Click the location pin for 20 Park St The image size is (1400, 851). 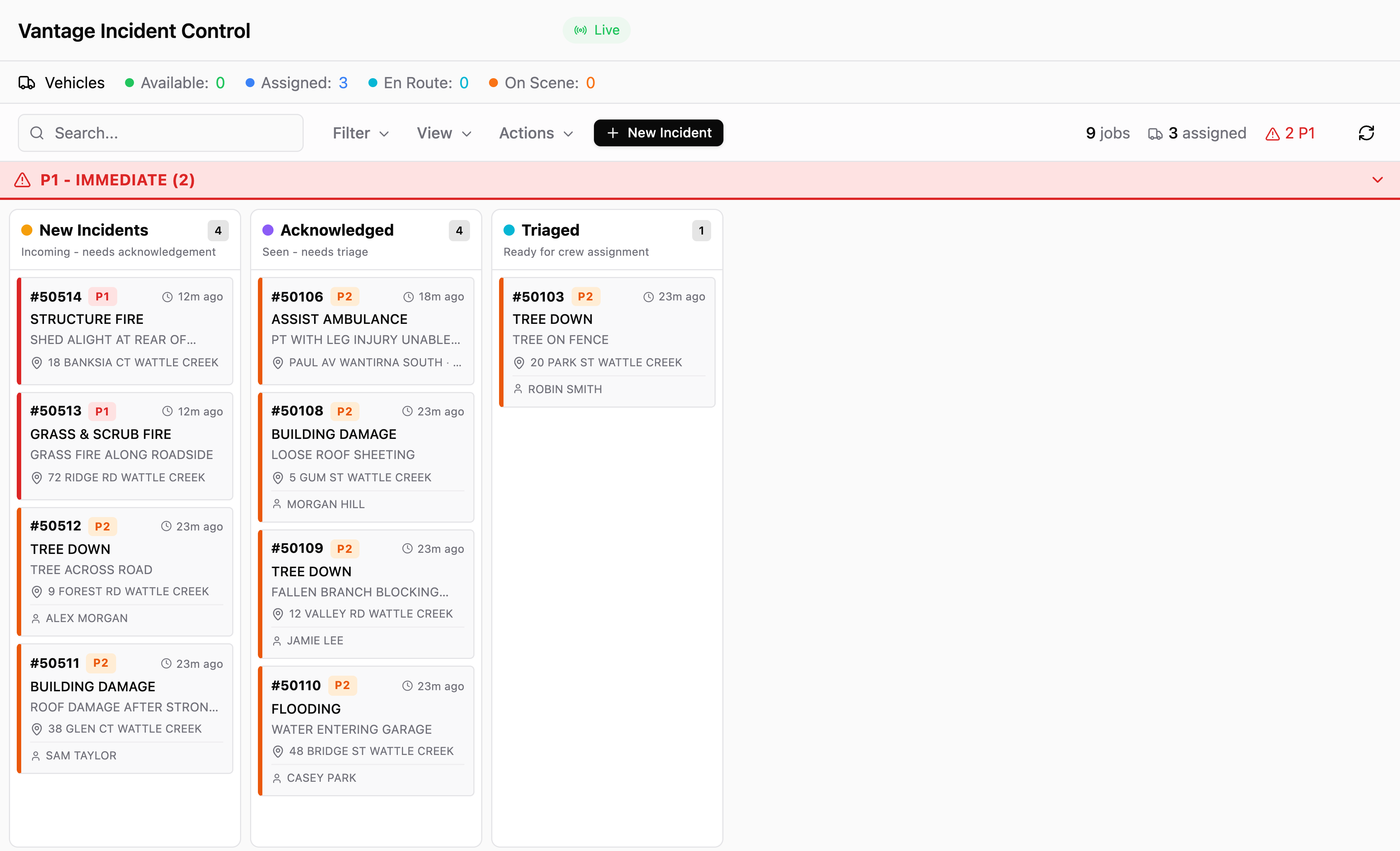pyautogui.click(x=519, y=363)
